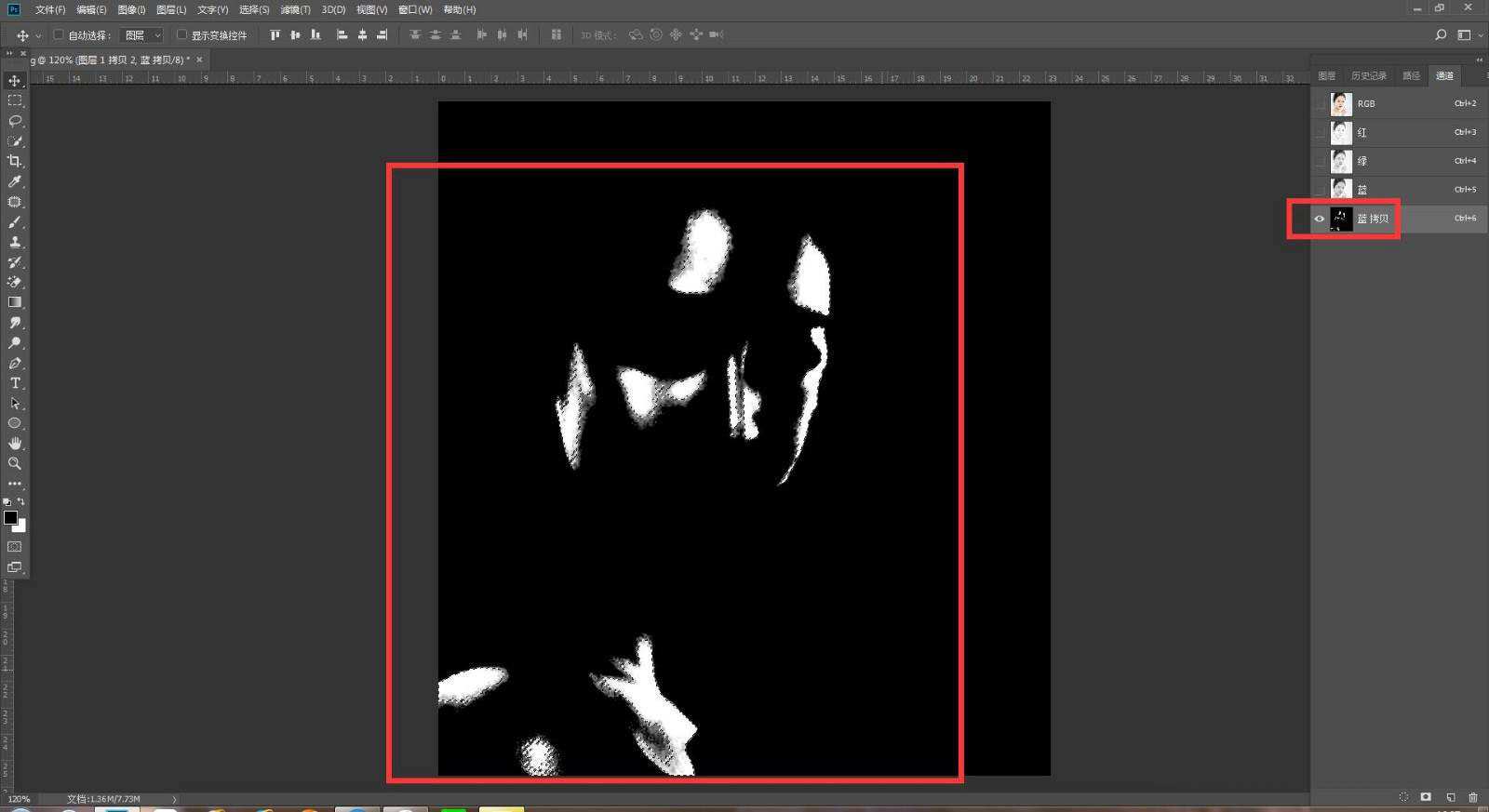Viewport: 1489px width, 812px height.
Task: Select the Lasso tool
Action: (x=15, y=121)
